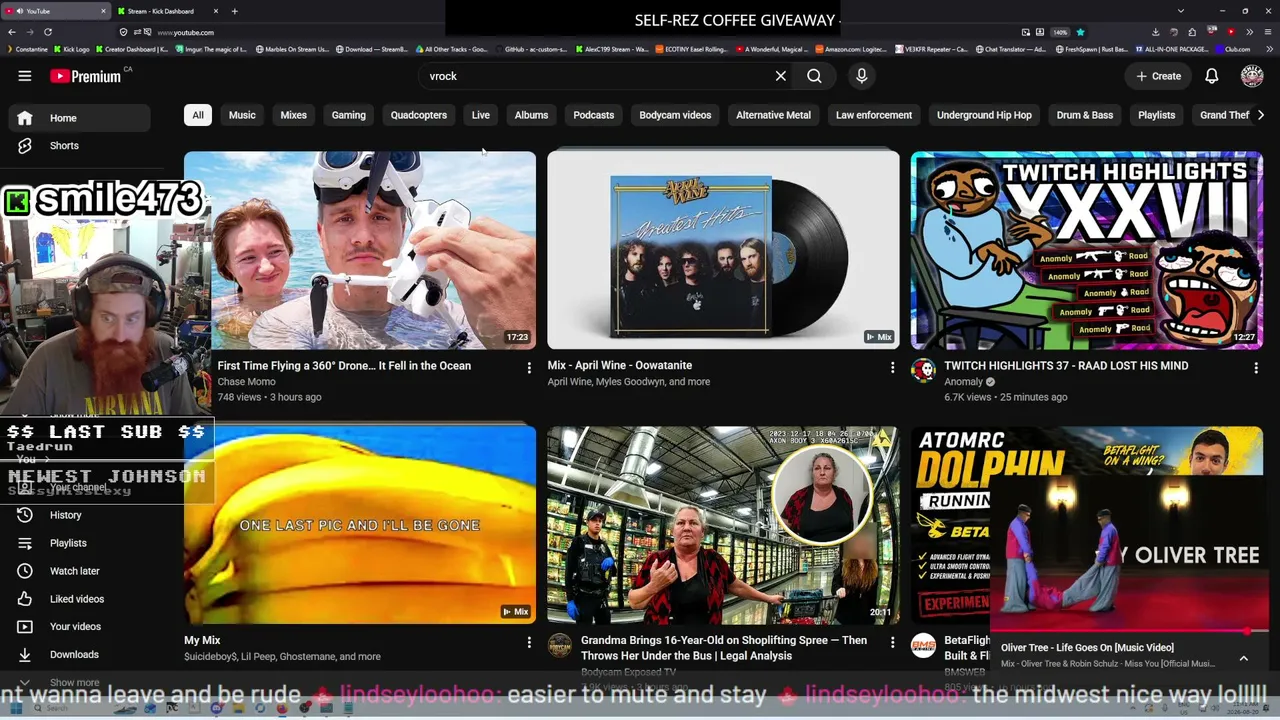1280x720 pixels.
Task: Reset the 140% zoom level indicator
Action: click(x=1060, y=32)
